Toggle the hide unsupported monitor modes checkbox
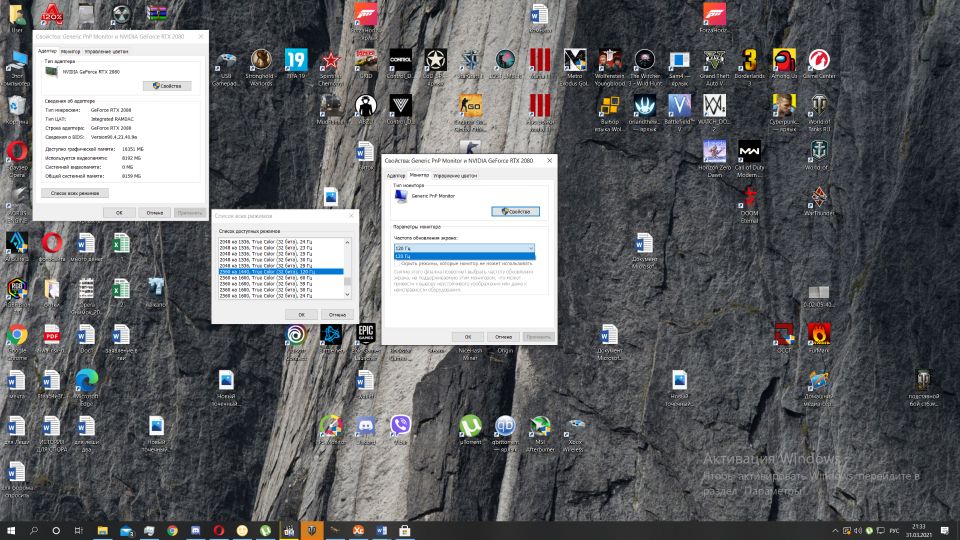This screenshot has width=960, height=540. (396, 264)
